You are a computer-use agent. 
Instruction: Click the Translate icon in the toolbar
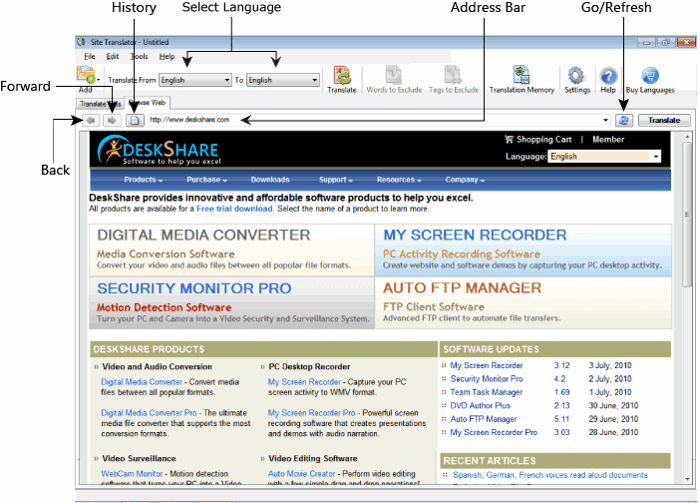click(x=342, y=75)
